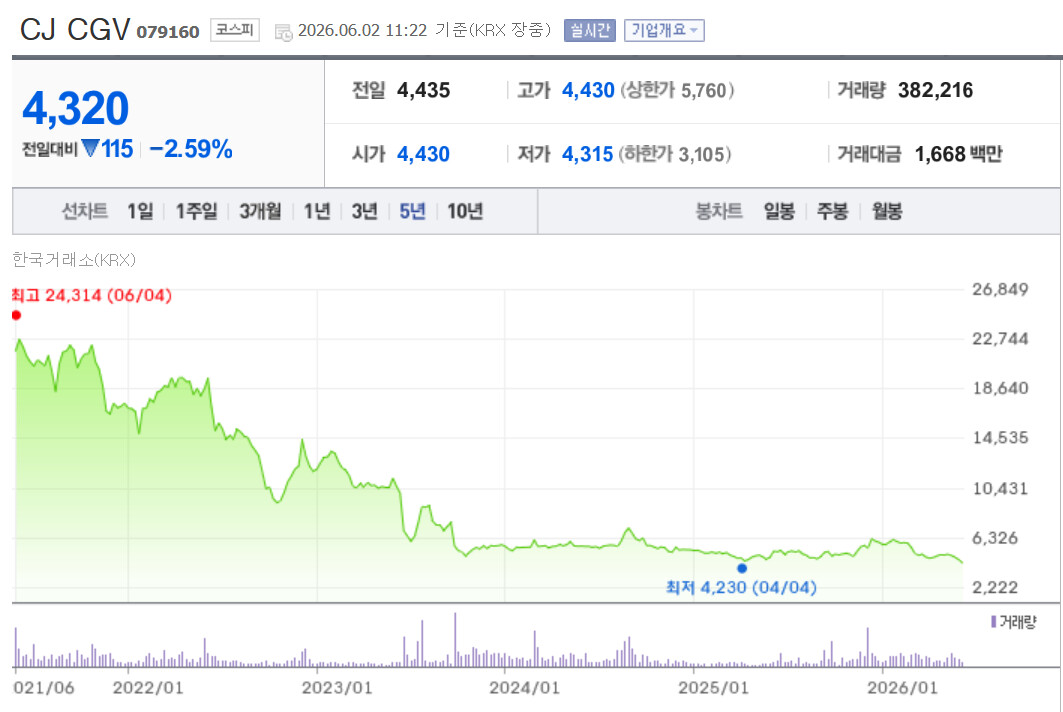This screenshot has width=1063, height=712.
Task: Click the 전일 value 4,435
Action: coord(424,90)
